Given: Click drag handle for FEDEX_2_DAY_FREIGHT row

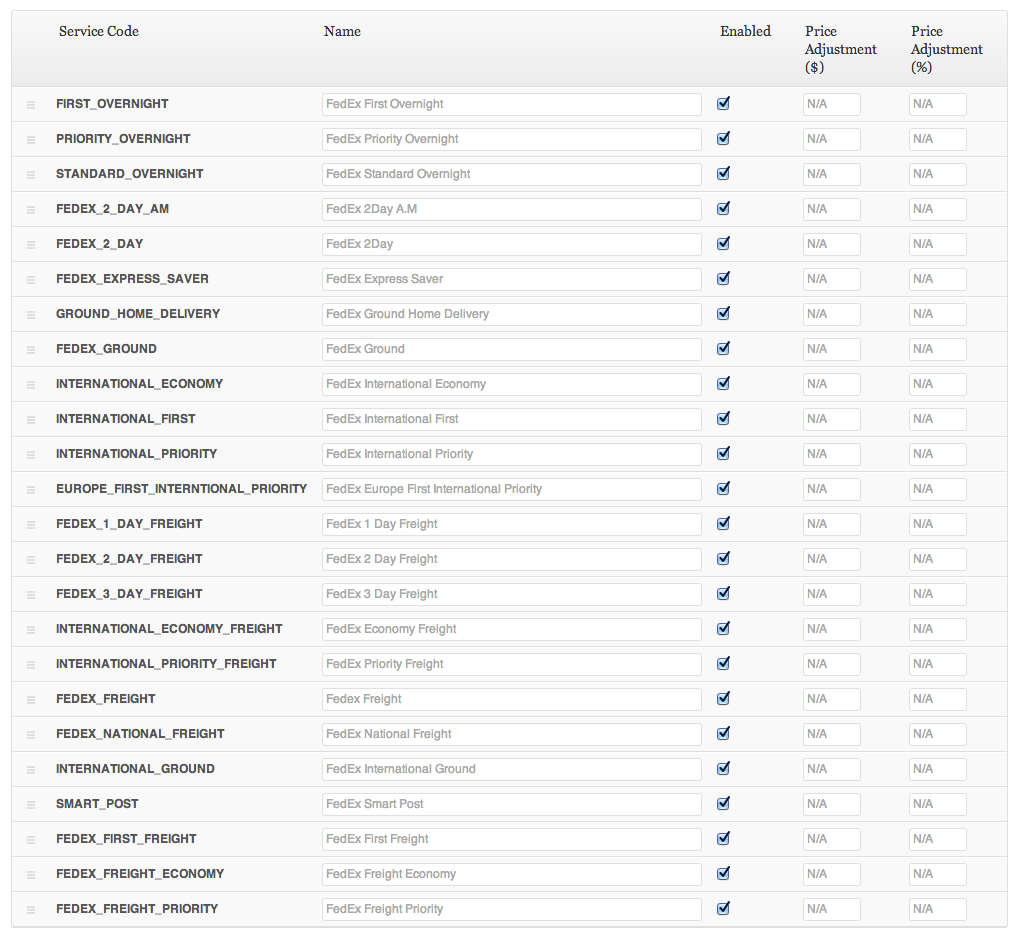Looking at the screenshot, I should (x=31, y=560).
